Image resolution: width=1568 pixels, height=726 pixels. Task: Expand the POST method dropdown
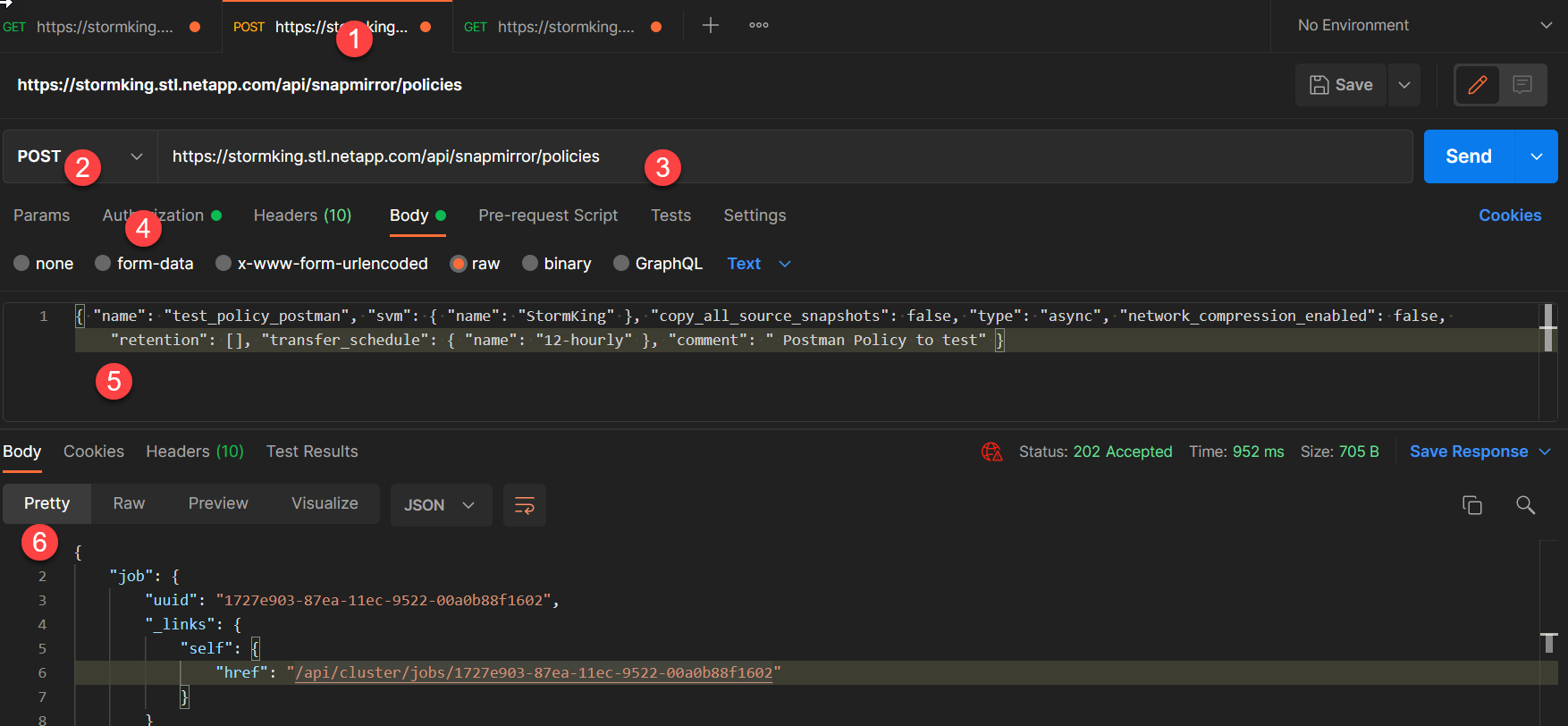pos(80,156)
